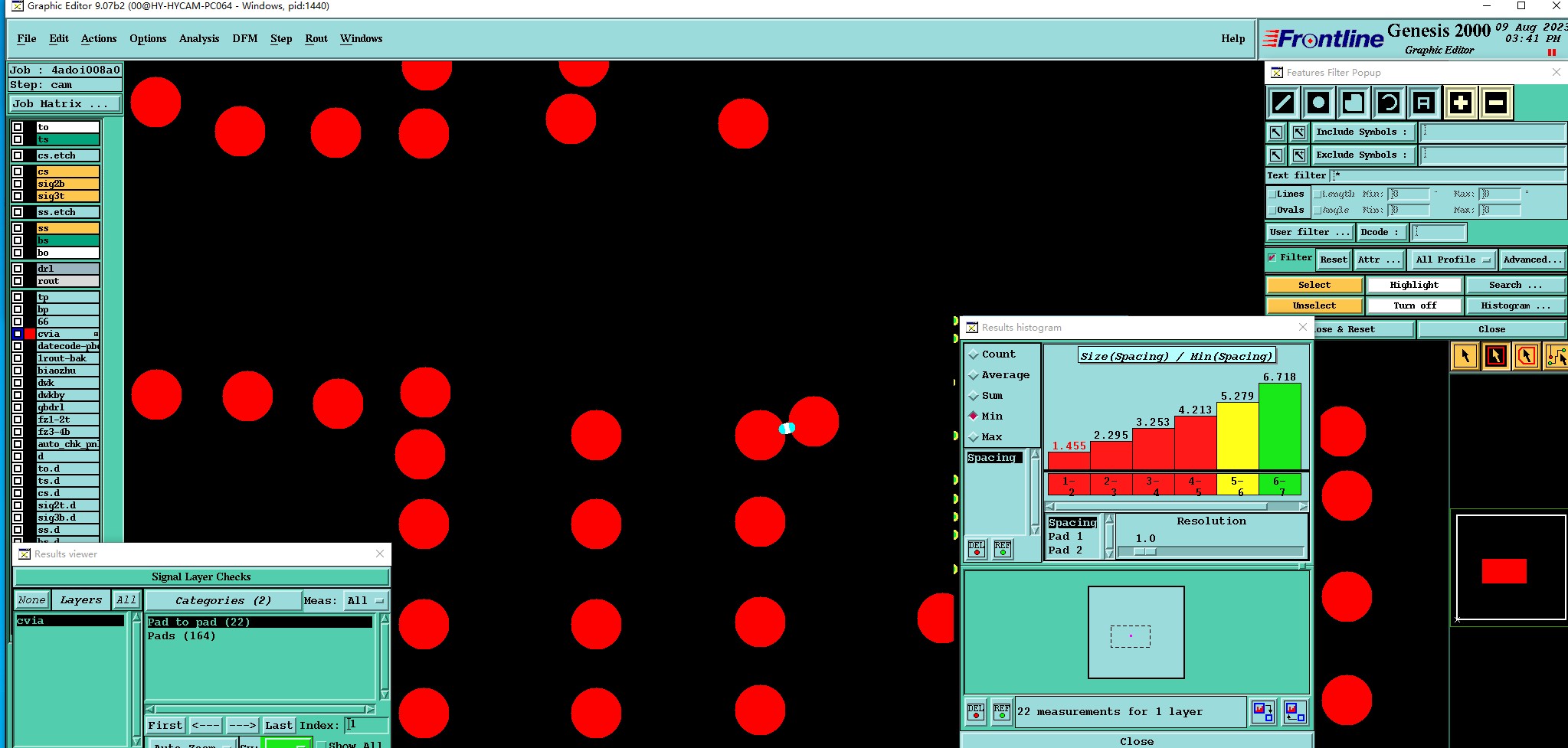
Task: Click the Text filter input field
Action: 1448,176
